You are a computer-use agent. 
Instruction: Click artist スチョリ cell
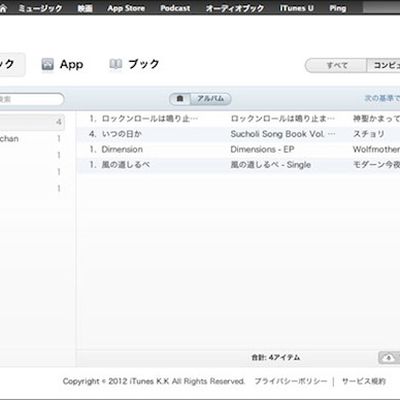pyautogui.click(x=369, y=134)
